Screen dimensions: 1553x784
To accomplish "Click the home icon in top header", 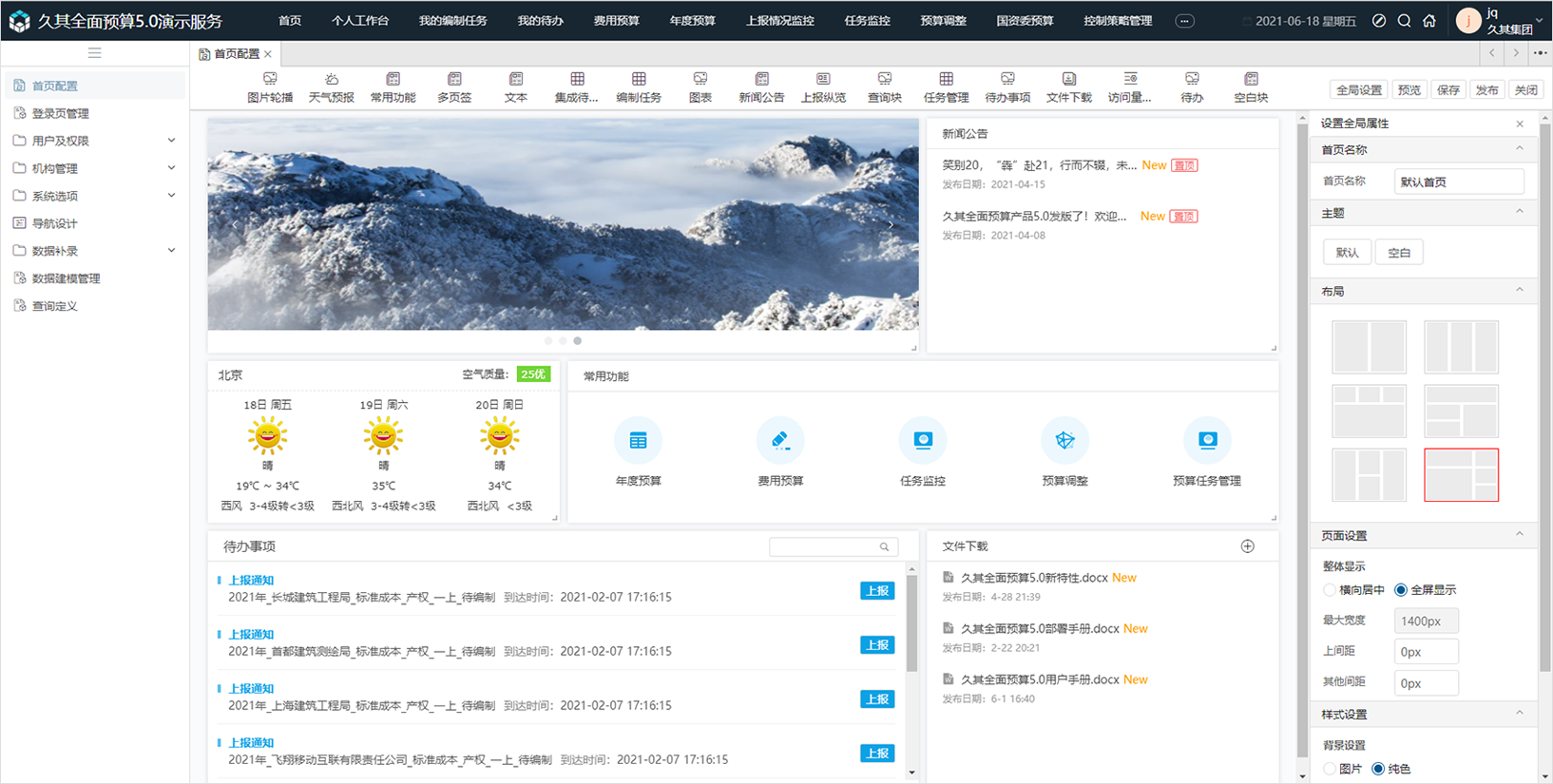I will tap(1429, 21).
